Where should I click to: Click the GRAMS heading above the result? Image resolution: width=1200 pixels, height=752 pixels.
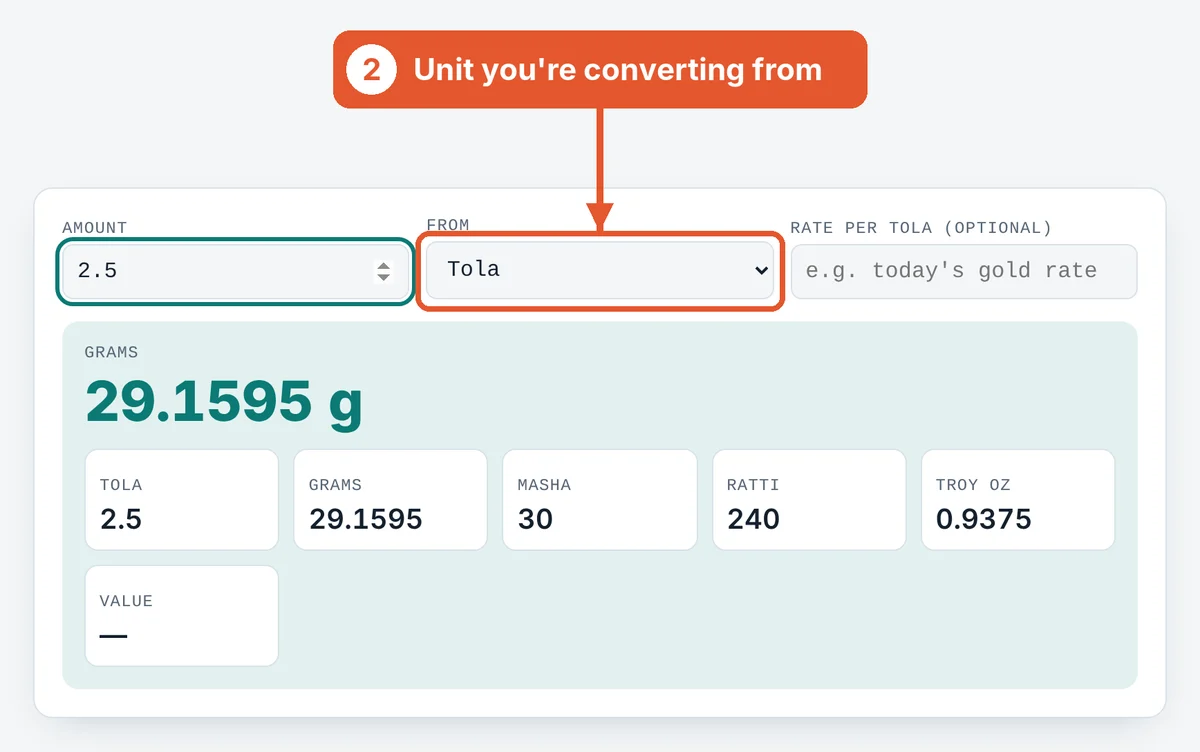tap(111, 352)
